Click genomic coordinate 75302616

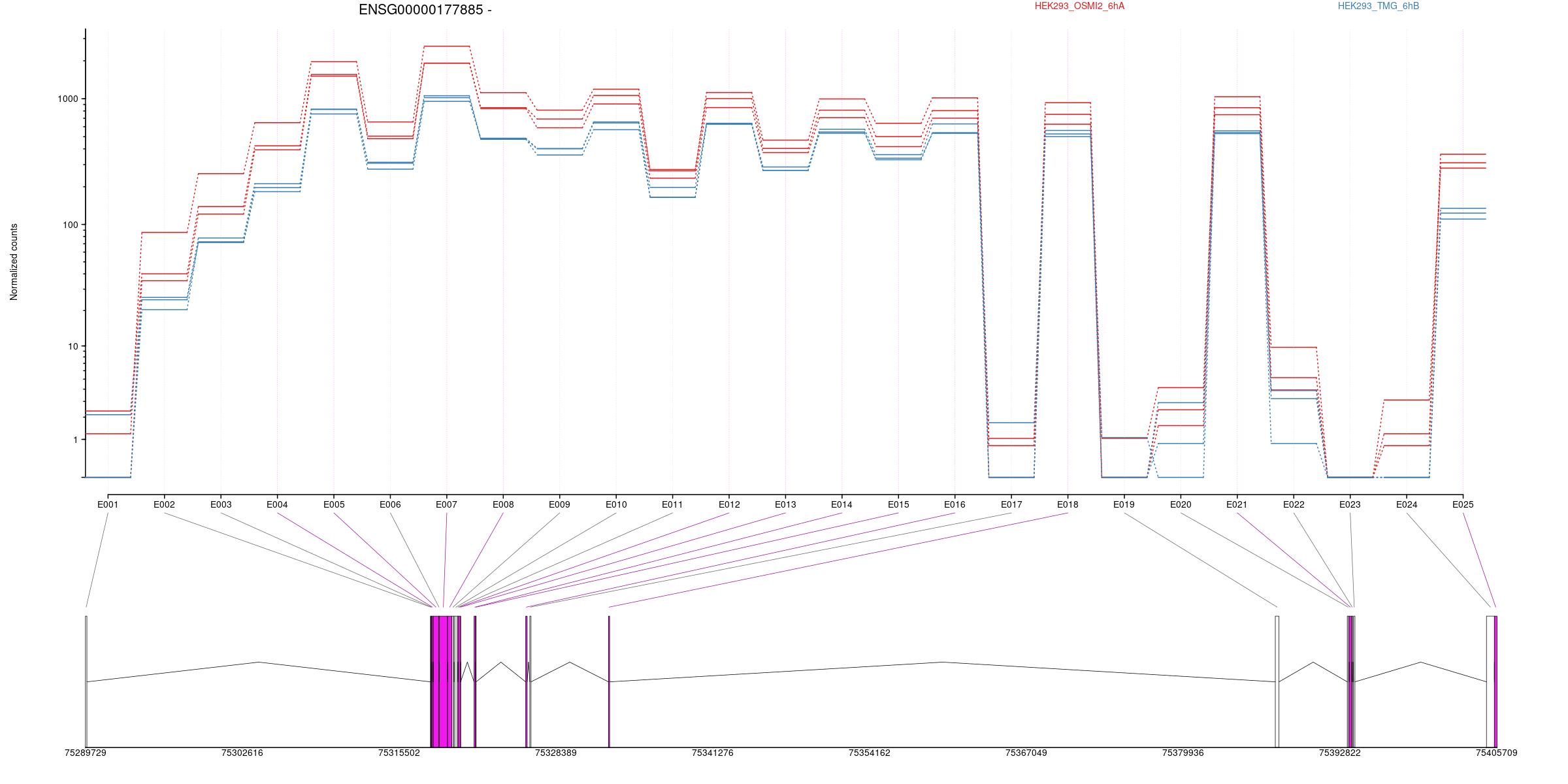coord(242,753)
